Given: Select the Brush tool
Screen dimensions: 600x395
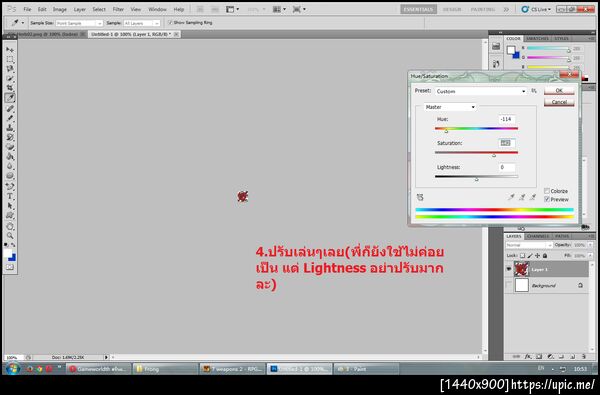Looking at the screenshot, I should [10, 118].
